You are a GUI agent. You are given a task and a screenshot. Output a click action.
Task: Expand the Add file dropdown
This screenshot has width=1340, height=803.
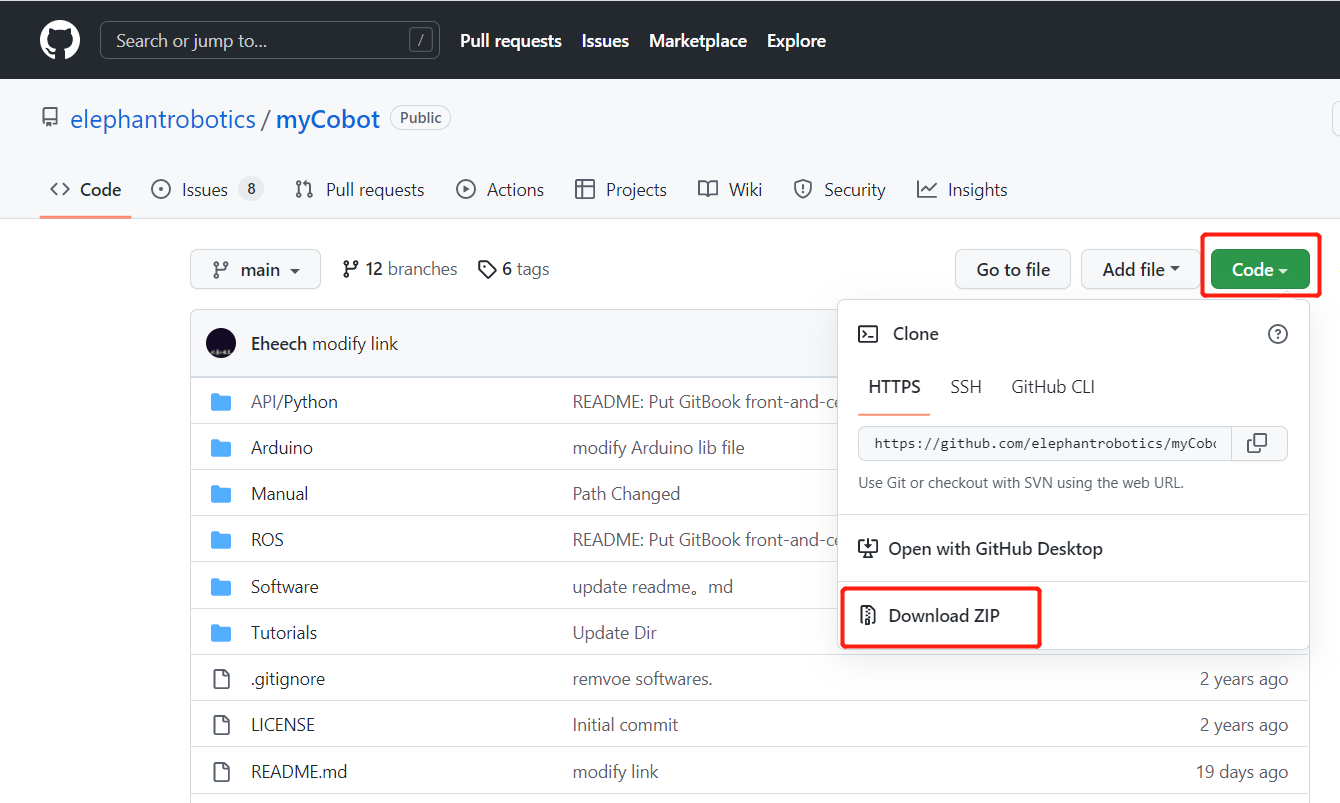pyautogui.click(x=1140, y=270)
